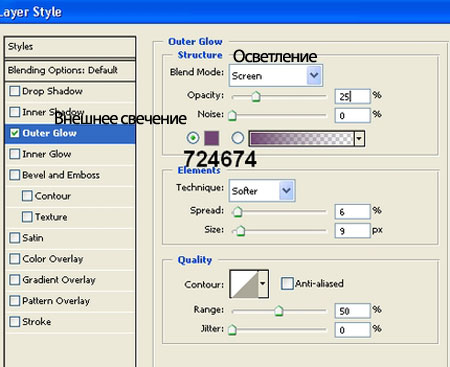Click the Spread percentage input field
The height and width of the screenshot is (367, 450).
353,212
